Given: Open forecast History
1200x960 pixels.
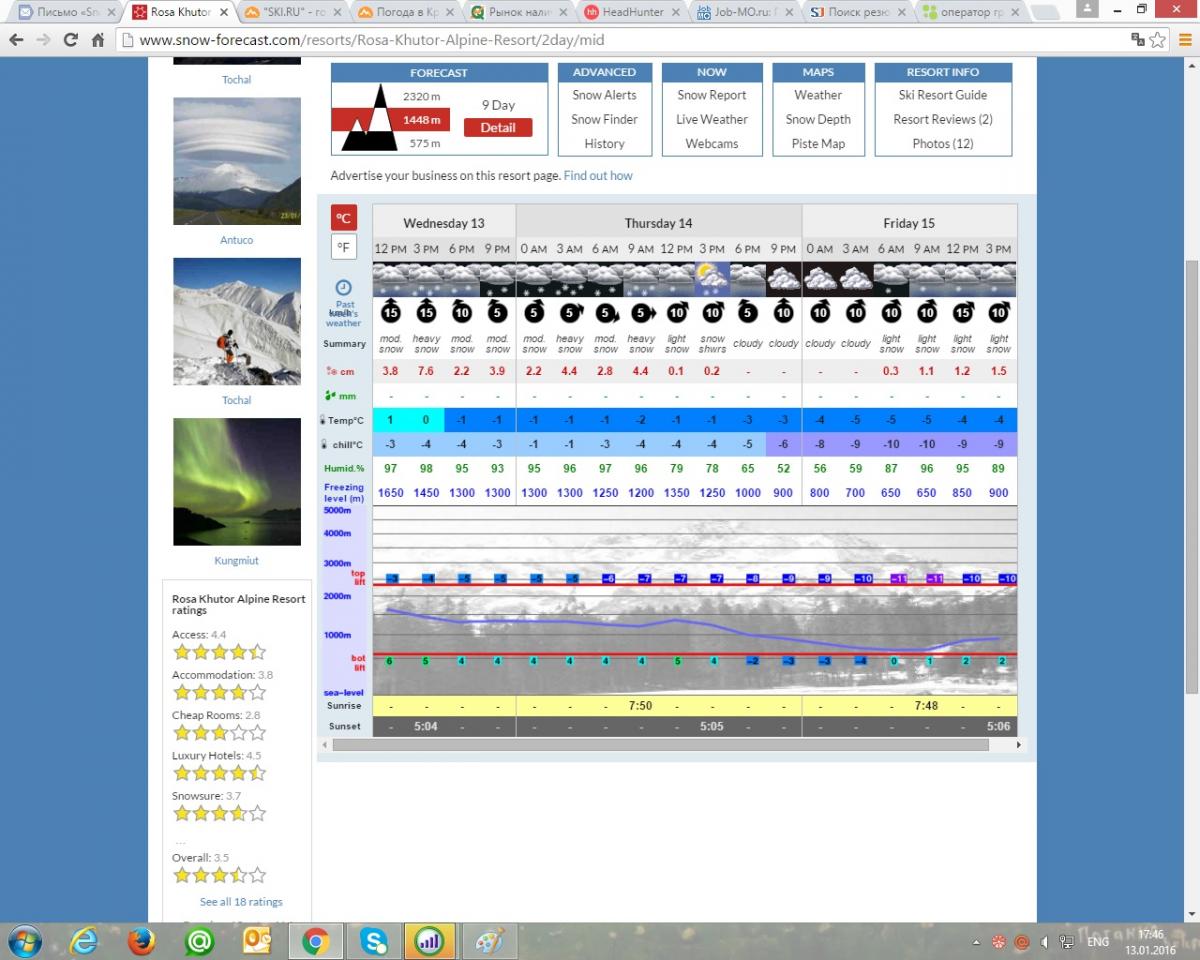Looking at the screenshot, I should [x=604, y=143].
